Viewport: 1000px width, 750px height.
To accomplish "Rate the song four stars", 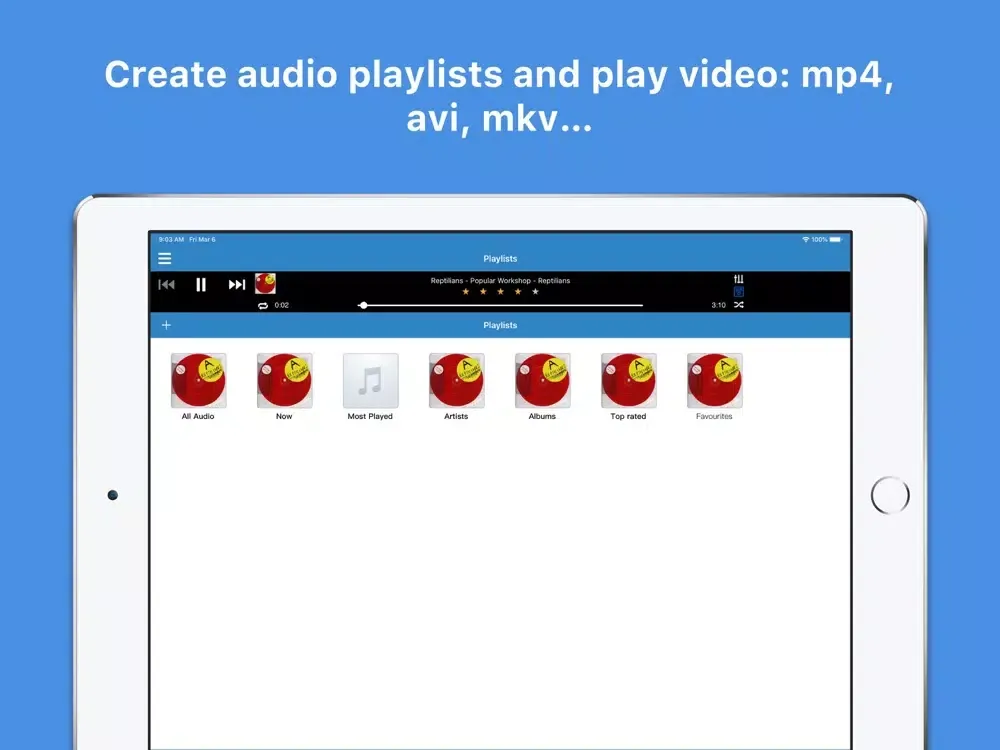I will point(518,291).
